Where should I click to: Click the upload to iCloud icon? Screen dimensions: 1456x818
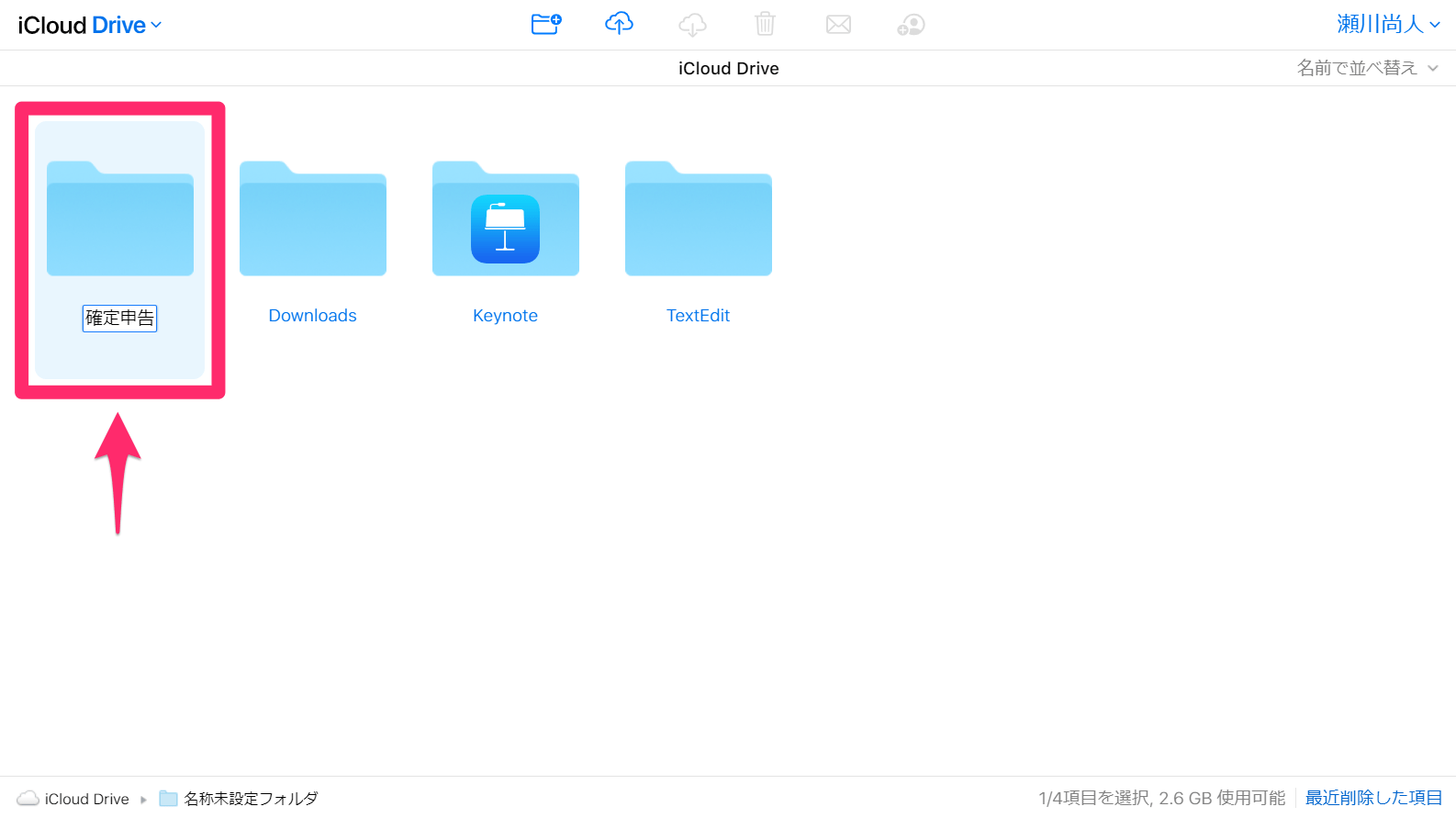coord(619,24)
